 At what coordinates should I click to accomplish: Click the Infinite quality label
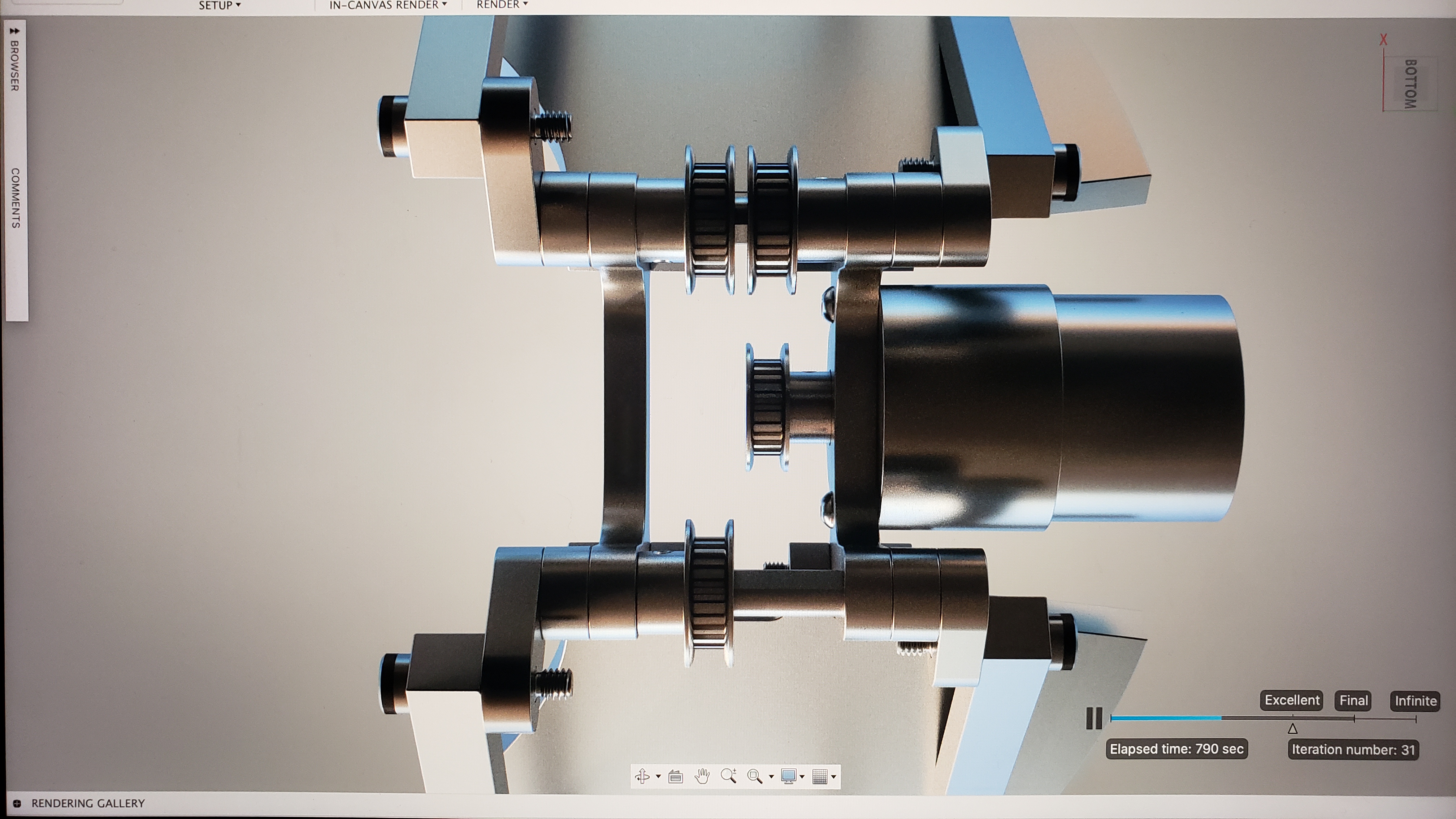1415,701
